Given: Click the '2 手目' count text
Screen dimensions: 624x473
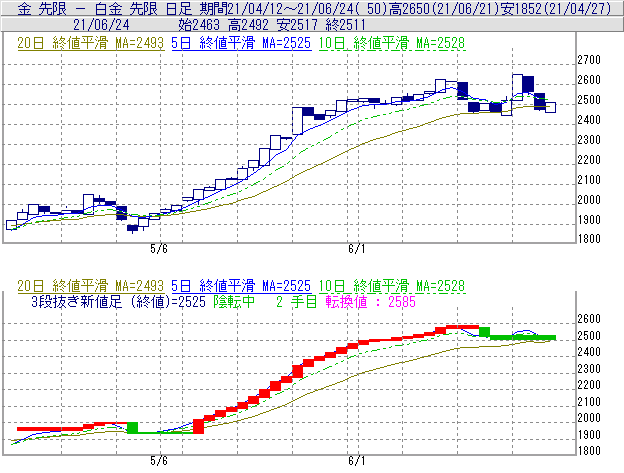Looking at the screenshot, I should [x=296, y=302].
